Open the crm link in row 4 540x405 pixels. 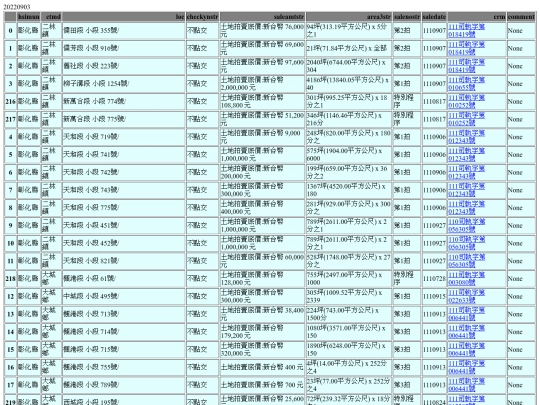pyautogui.click(x=466, y=137)
